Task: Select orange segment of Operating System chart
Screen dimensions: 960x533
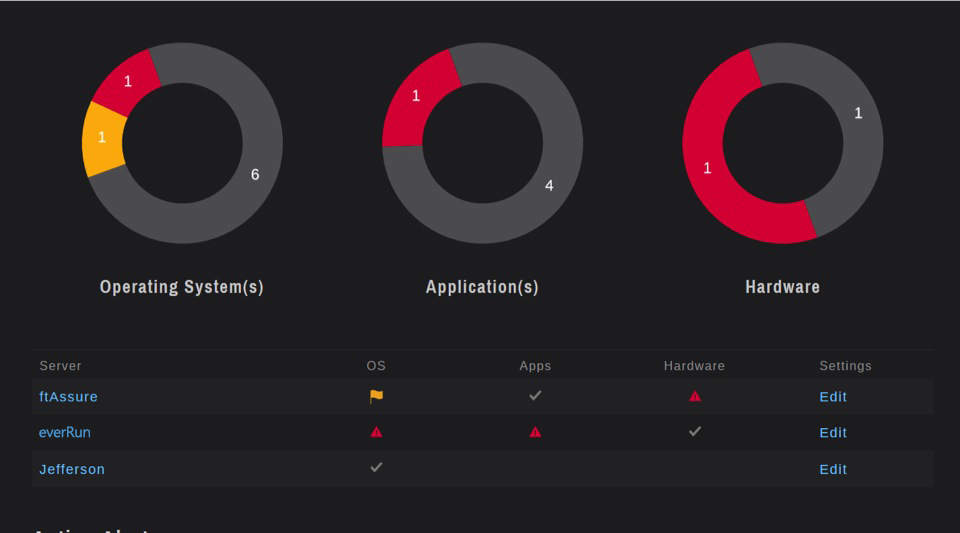Action: click(103, 140)
